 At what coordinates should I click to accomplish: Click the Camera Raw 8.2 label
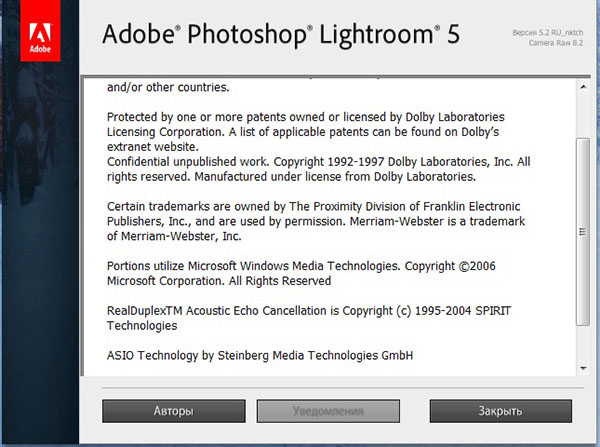[x=556, y=45]
